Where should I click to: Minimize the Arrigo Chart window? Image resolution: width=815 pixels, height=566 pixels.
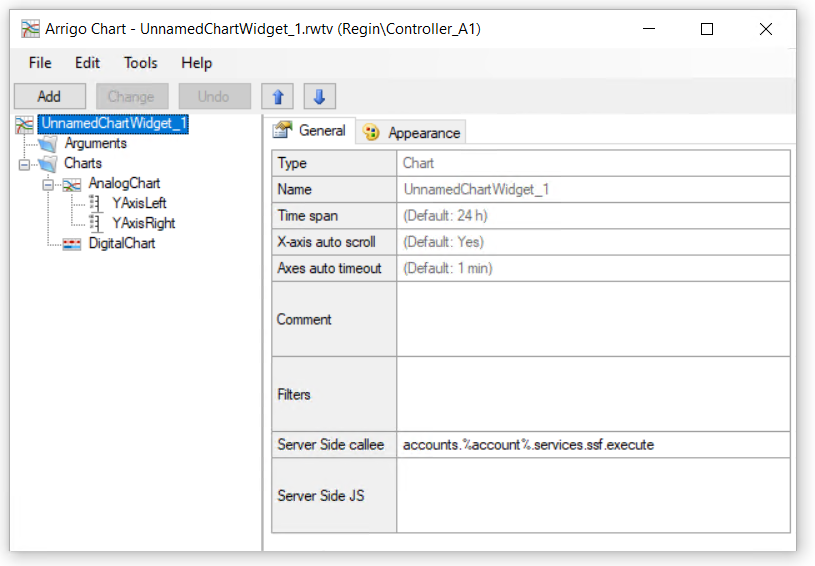[x=649, y=29]
